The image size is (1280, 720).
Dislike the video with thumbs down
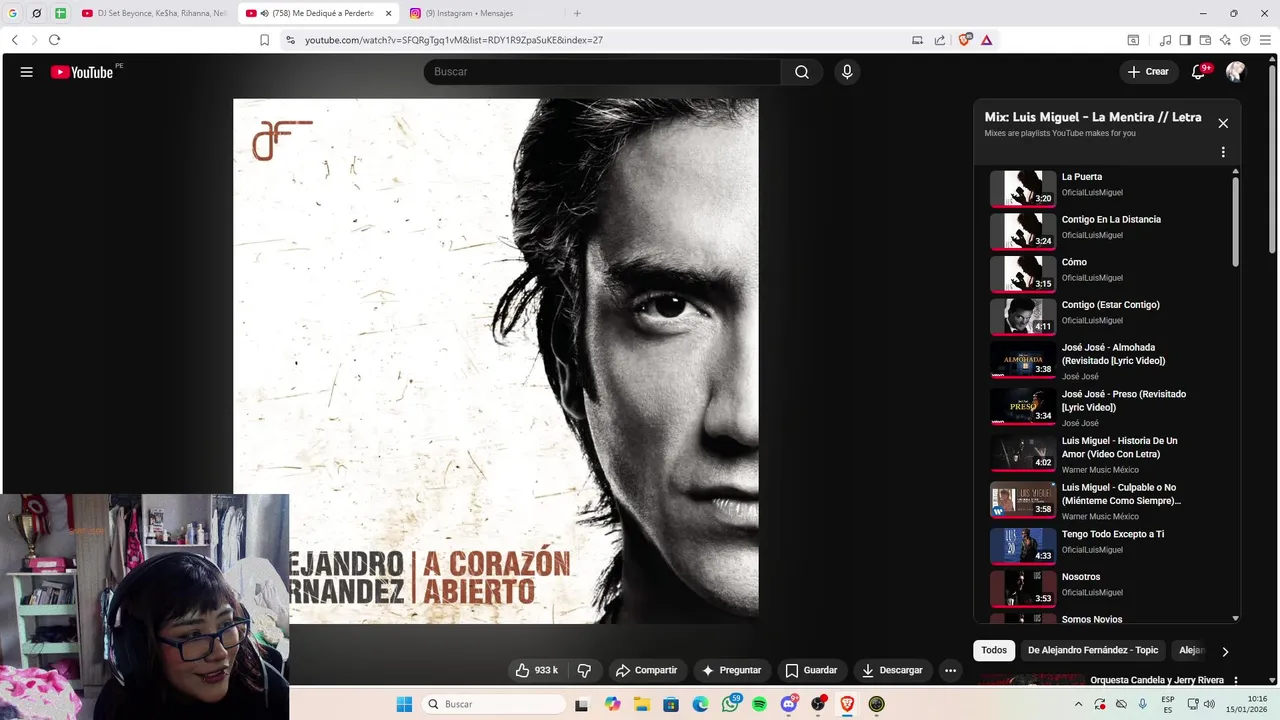point(585,670)
